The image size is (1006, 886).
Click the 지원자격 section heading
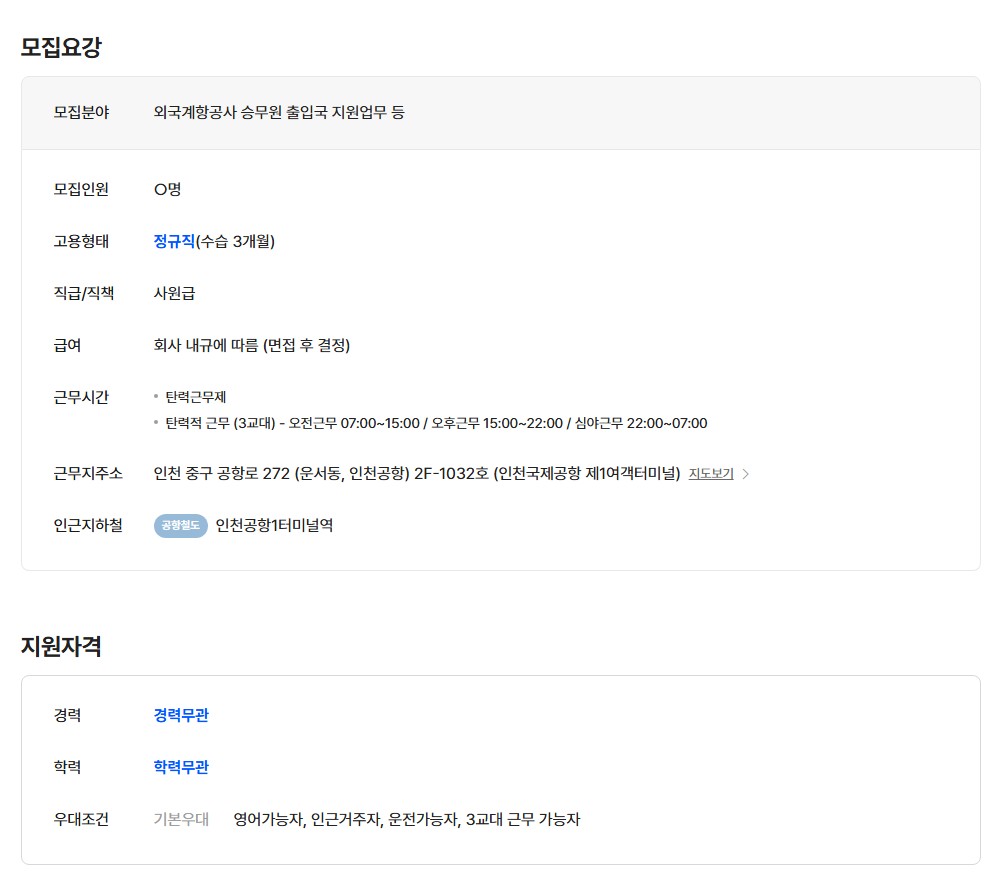click(x=61, y=646)
